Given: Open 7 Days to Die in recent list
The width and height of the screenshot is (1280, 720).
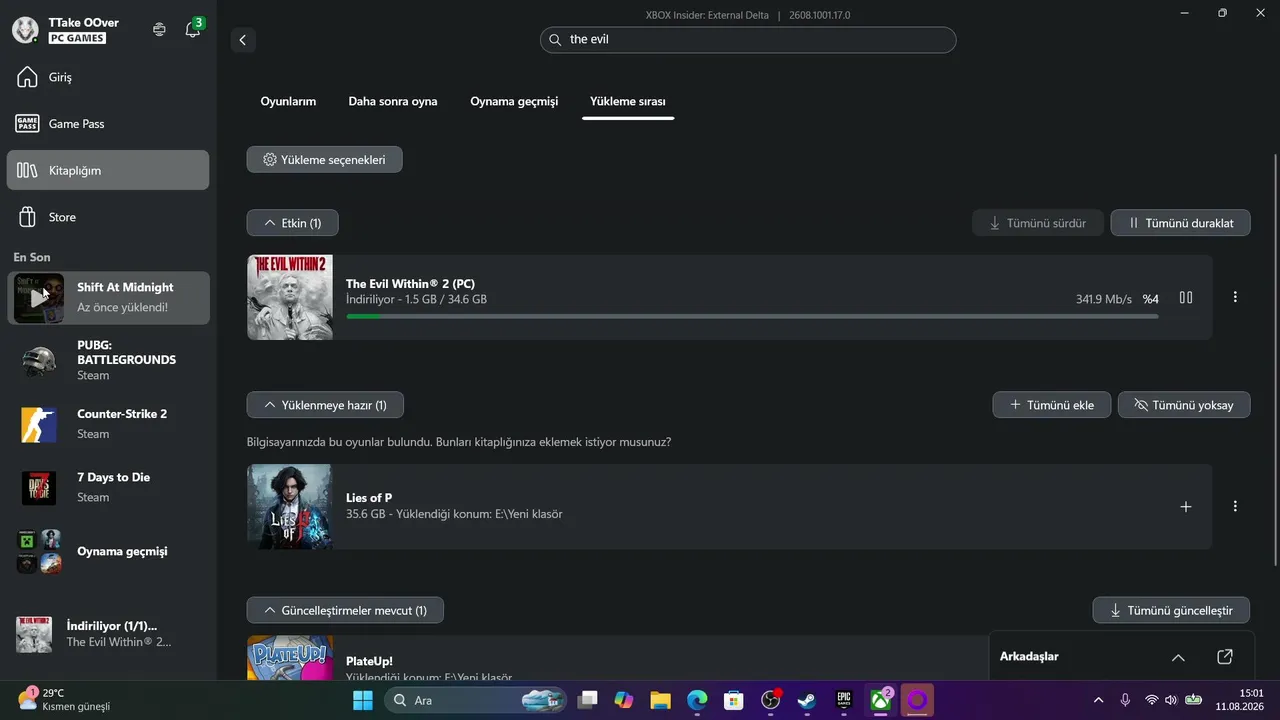Looking at the screenshot, I should [108, 487].
